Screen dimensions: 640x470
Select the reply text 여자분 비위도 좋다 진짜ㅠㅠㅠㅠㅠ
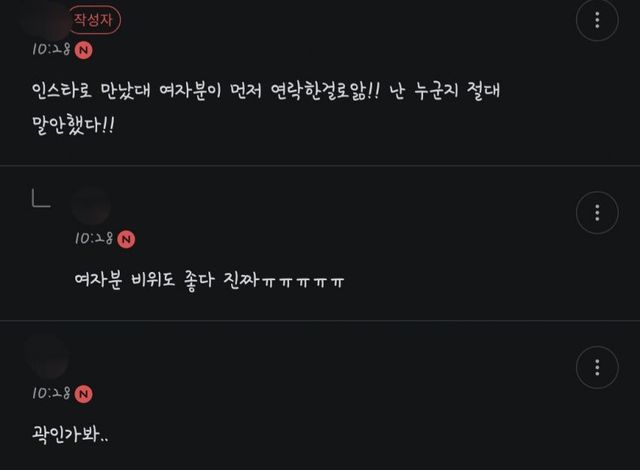click(x=210, y=280)
